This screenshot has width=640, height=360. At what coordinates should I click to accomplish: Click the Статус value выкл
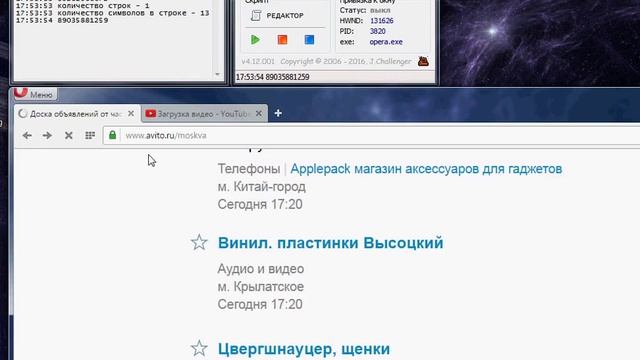(x=380, y=10)
